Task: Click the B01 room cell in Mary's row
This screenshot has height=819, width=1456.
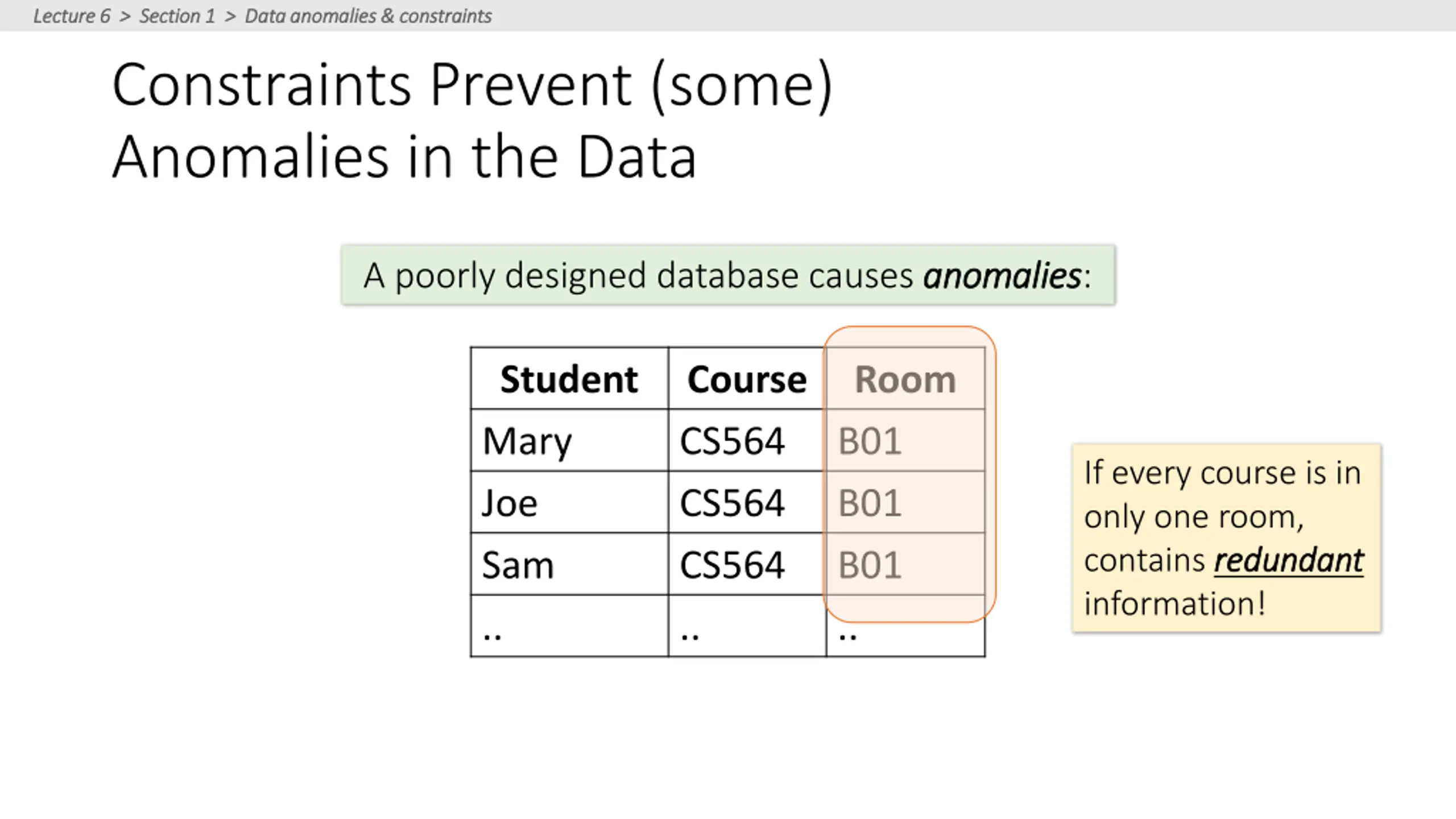Action: coord(870,441)
